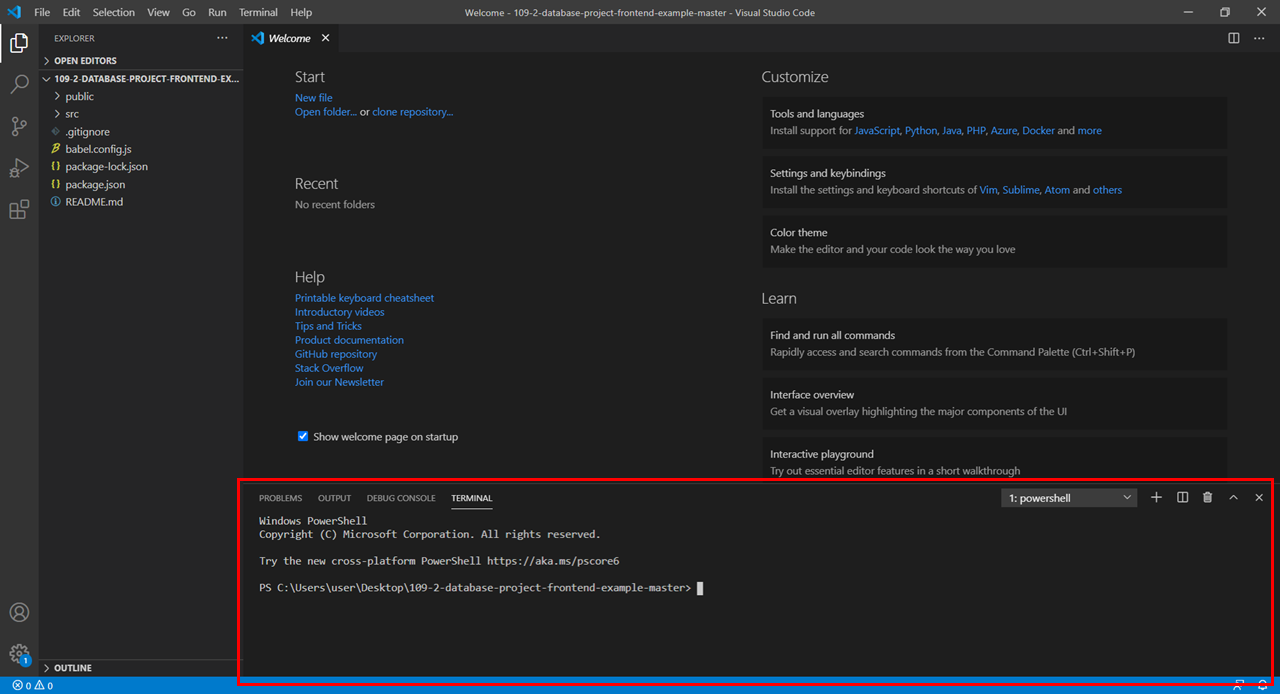This screenshot has height=694, width=1280.
Task: Open Introductory videos link
Action: 339,312
